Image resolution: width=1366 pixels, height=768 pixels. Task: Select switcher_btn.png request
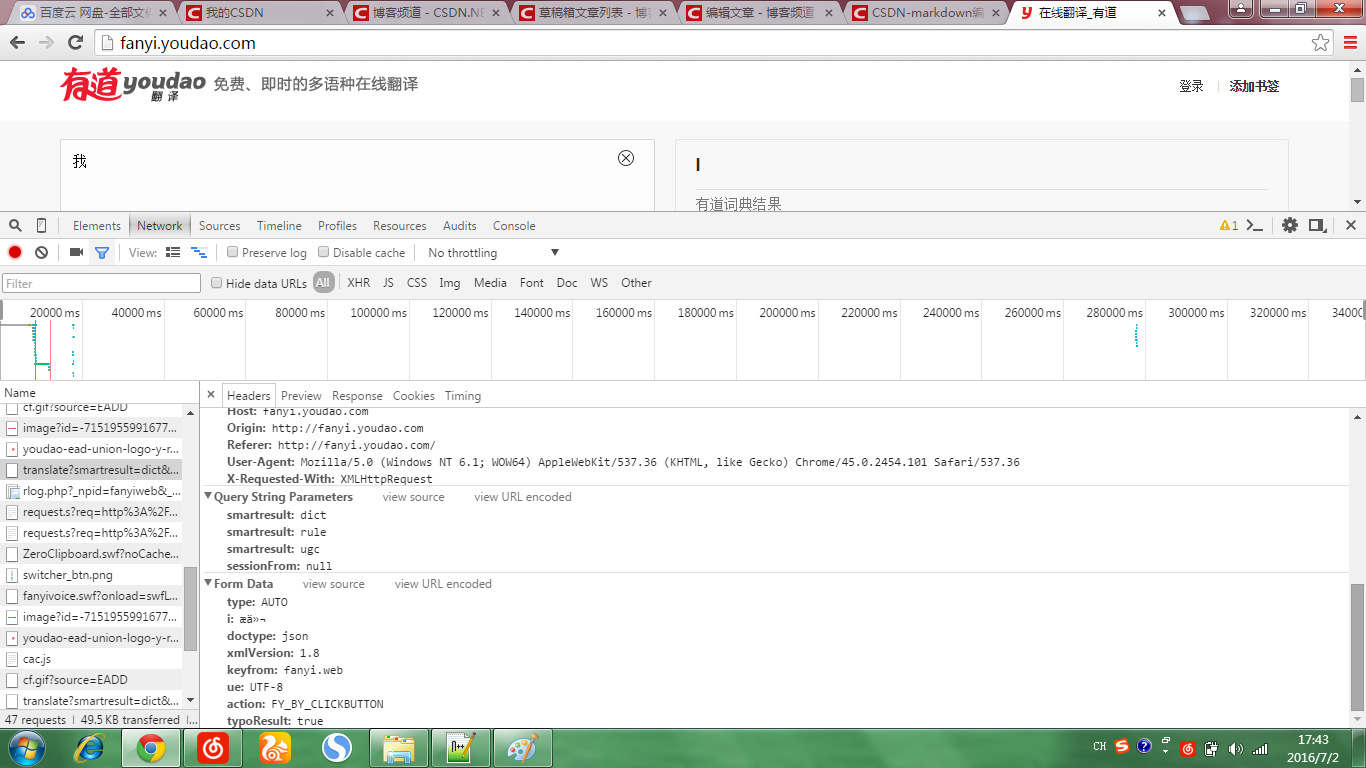91,575
